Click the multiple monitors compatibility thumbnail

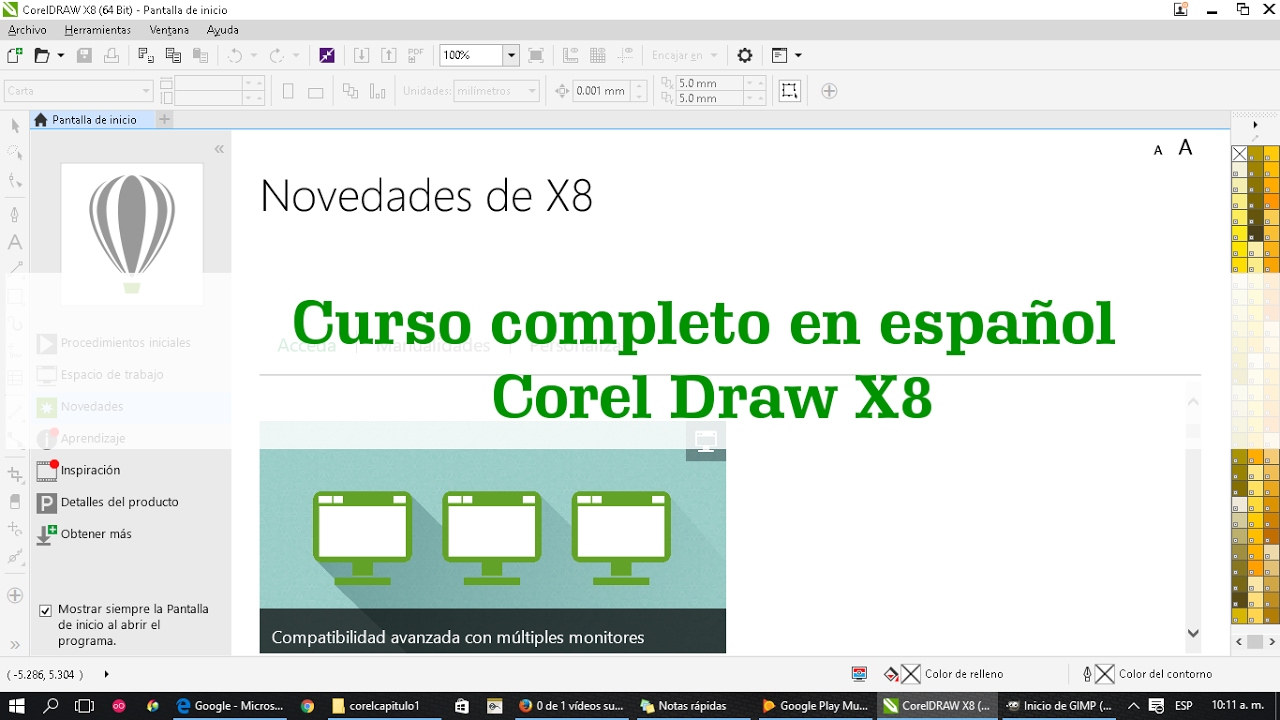(492, 537)
